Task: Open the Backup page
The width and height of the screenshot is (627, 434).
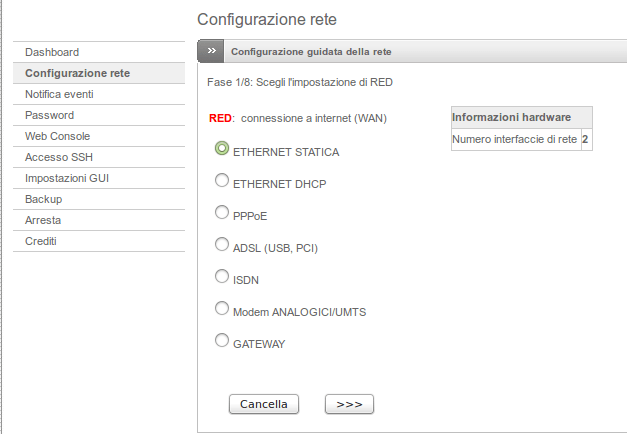Action: [x=99, y=199]
